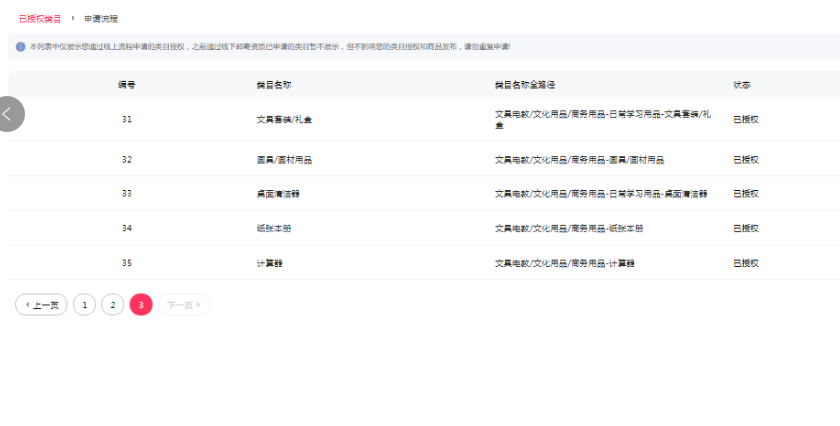Click the 类目名称 column header
The width and height of the screenshot is (840, 426).
coord(274,86)
